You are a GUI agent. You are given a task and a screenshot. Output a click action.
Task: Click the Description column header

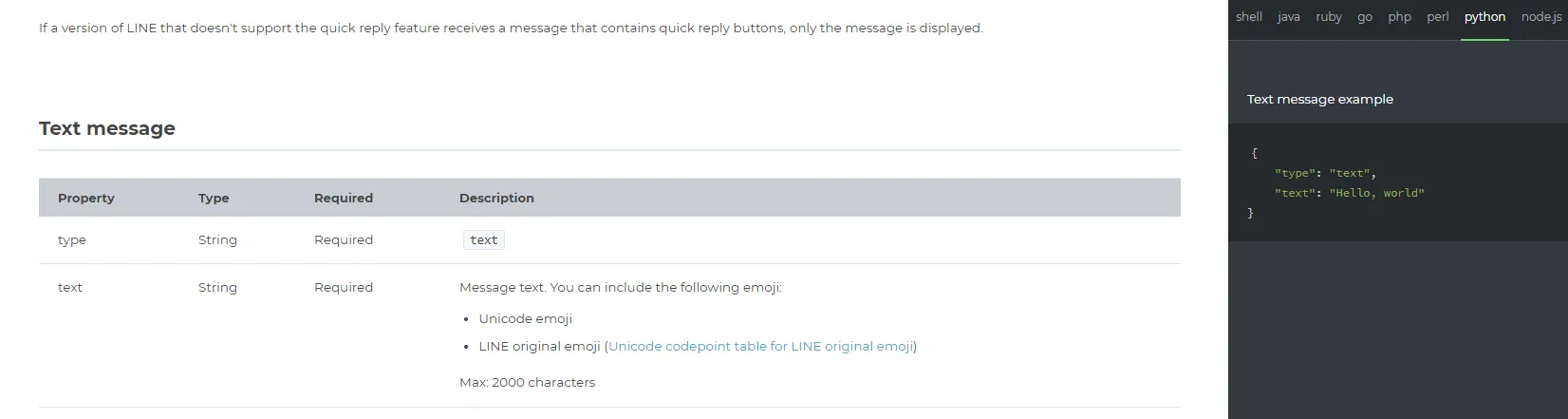[x=496, y=198]
